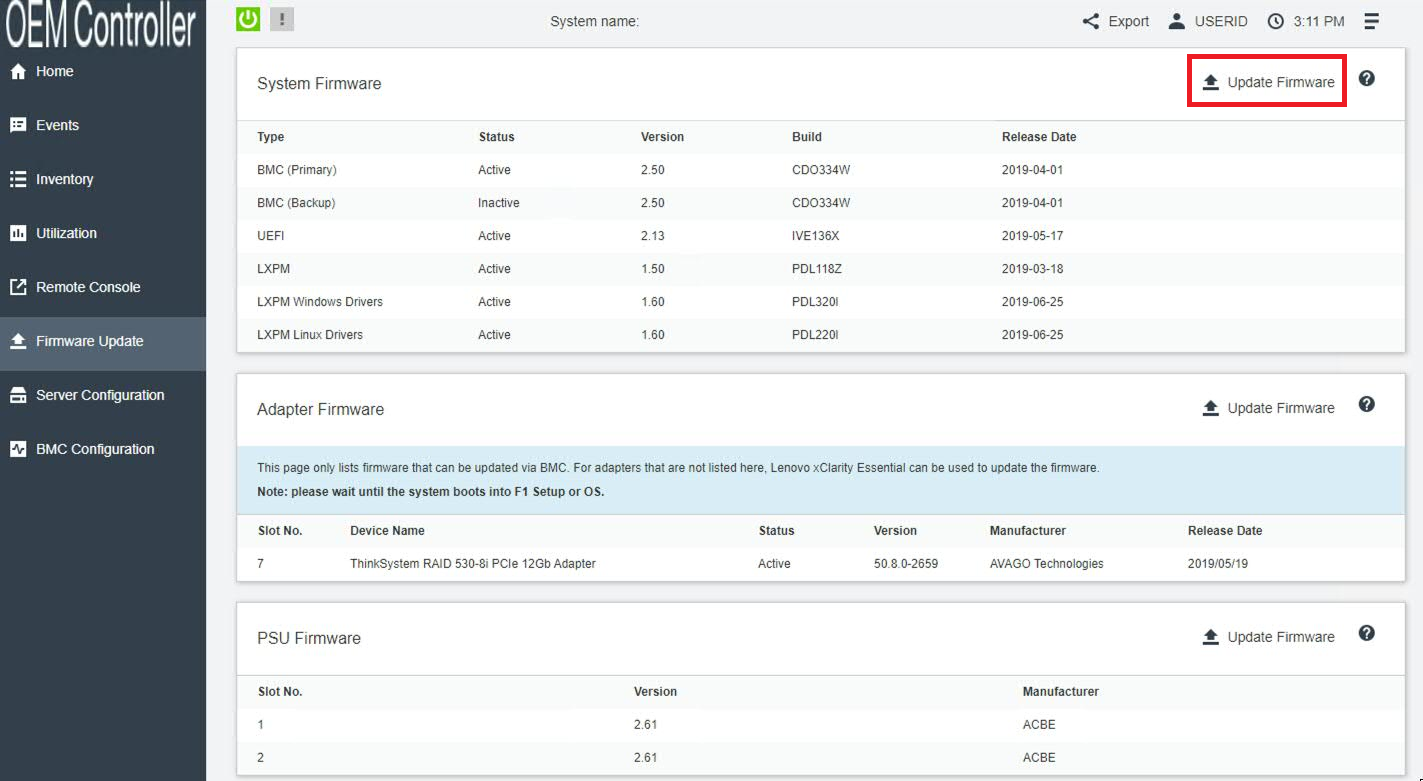Screen dimensions: 1423x781
Task: Click the Server Configuration icon in sidebar
Action: 17,395
